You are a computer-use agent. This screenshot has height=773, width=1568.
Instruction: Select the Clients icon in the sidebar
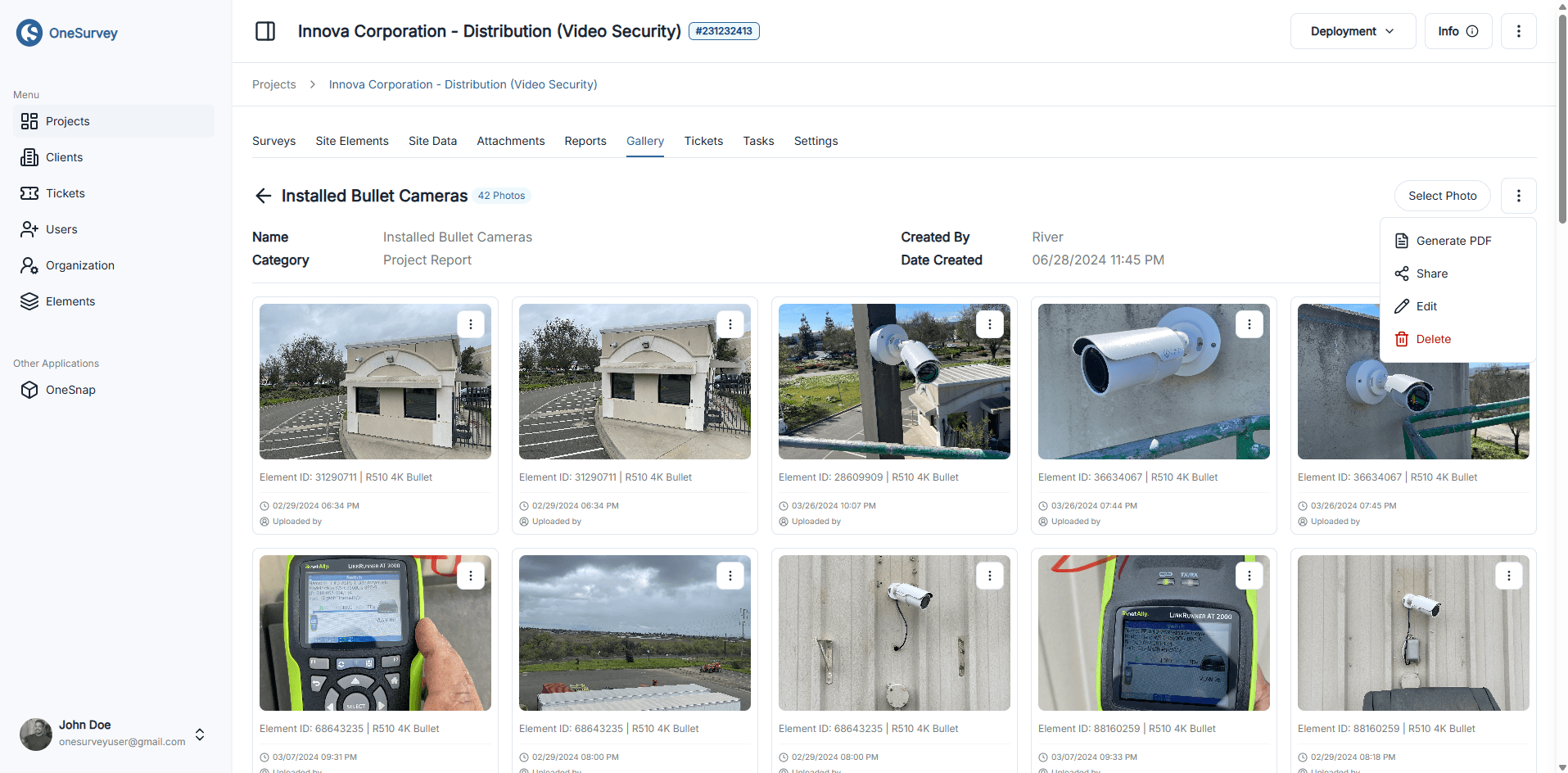click(x=29, y=156)
